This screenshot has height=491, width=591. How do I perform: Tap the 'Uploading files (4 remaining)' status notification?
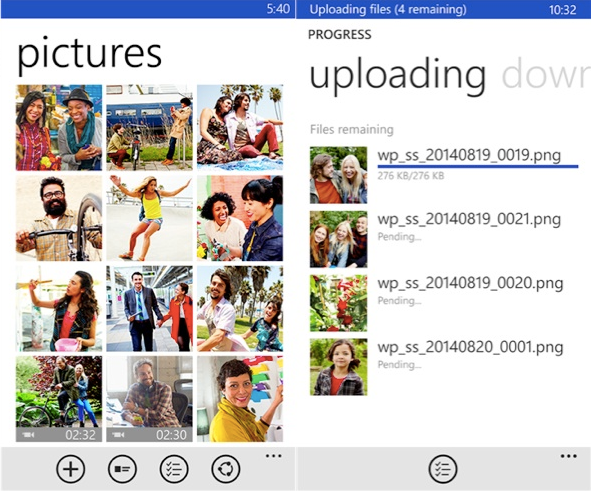coord(388,9)
